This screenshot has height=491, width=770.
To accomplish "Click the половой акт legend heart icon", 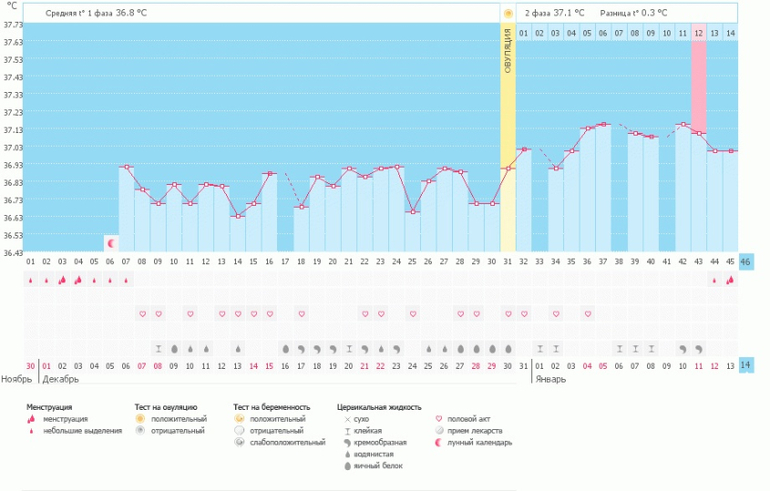I will click(439, 419).
